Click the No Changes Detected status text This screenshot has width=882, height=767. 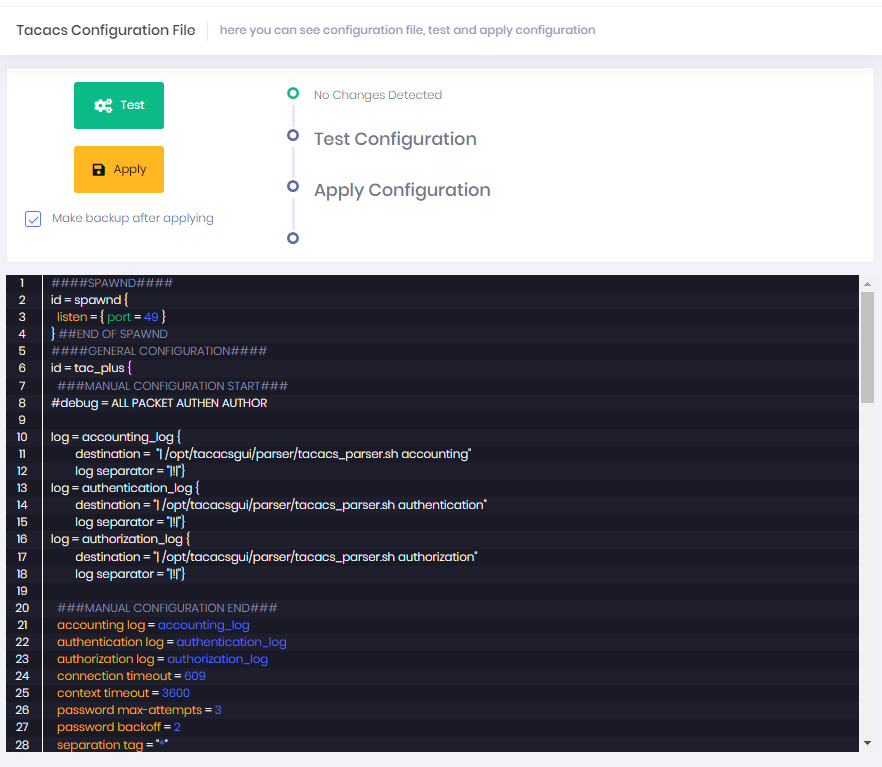coord(378,95)
